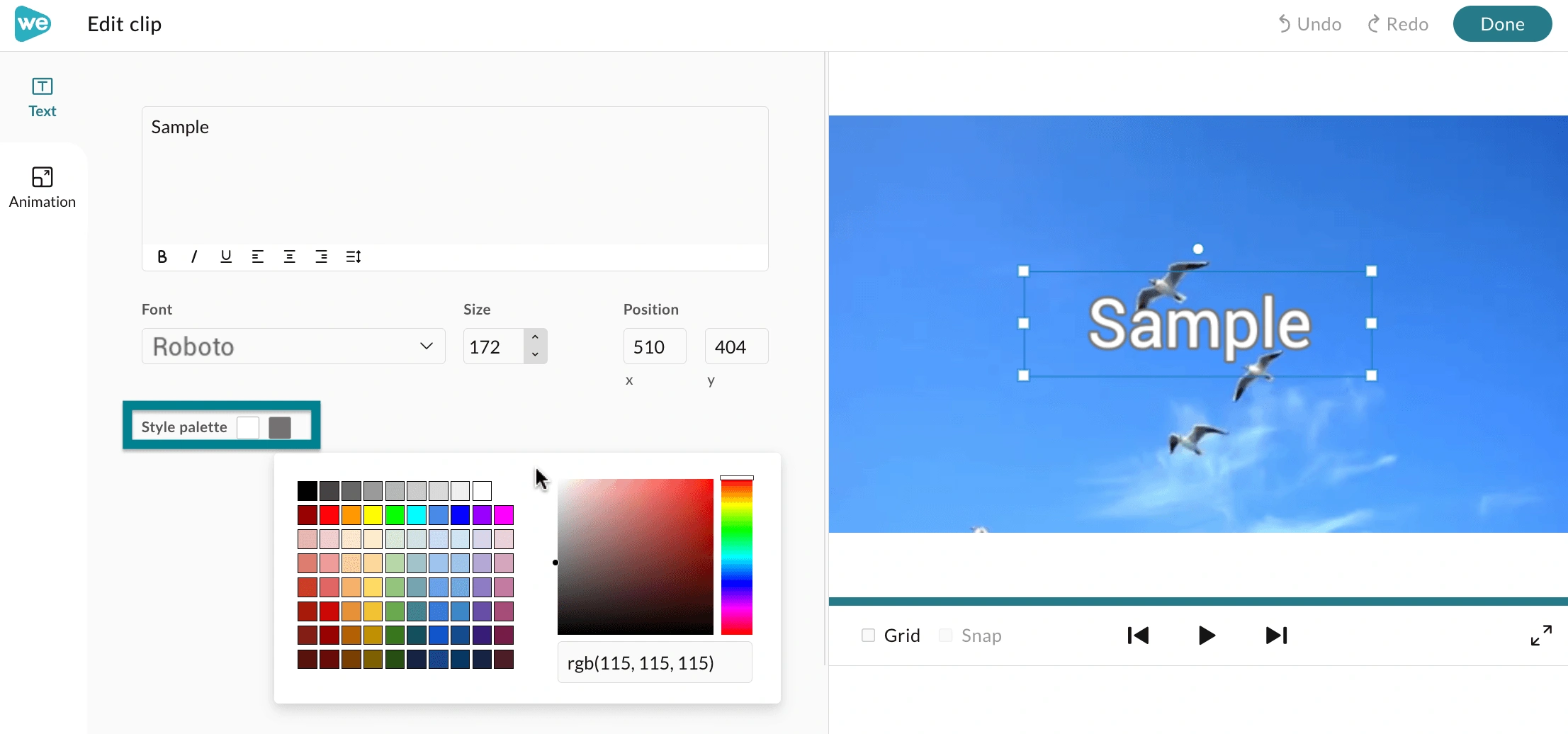Viewport: 1568px width, 734px height.
Task: Center align the text
Action: [289, 256]
